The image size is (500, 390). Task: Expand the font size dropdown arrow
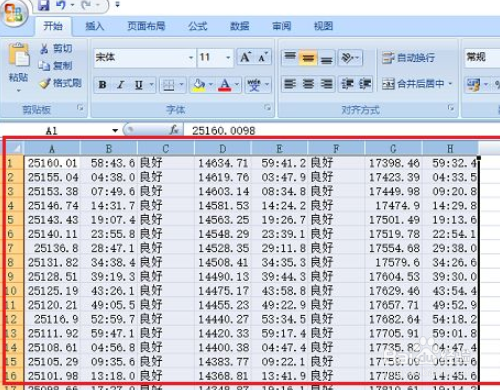click(228, 58)
